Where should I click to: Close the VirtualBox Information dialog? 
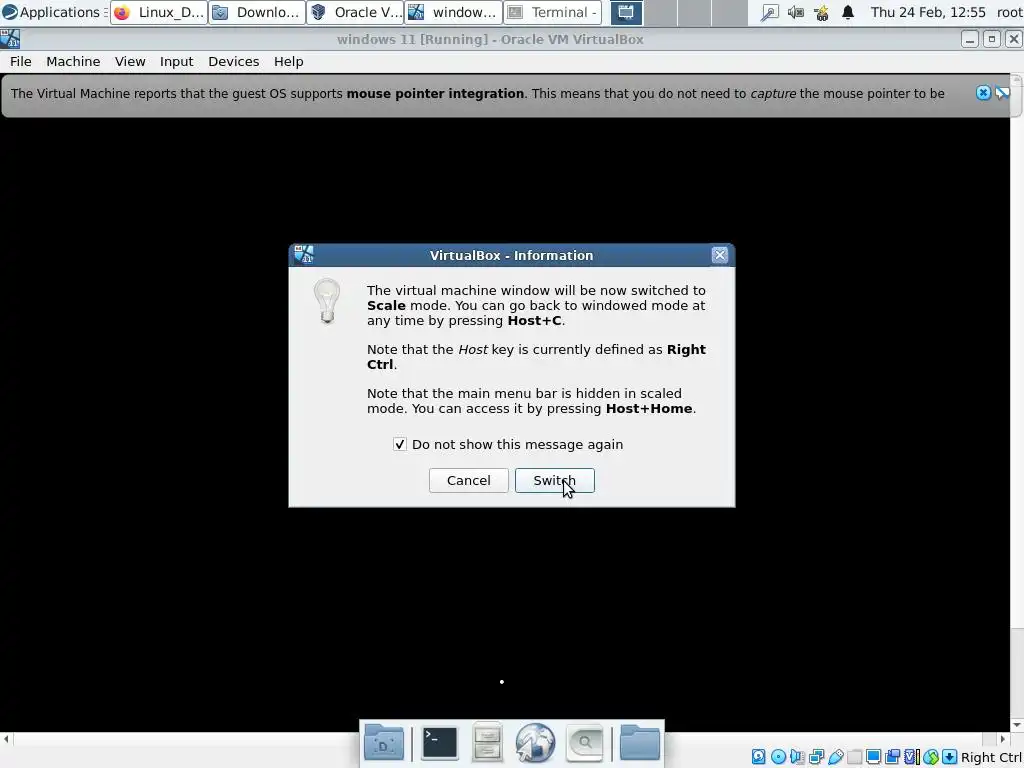pos(719,255)
